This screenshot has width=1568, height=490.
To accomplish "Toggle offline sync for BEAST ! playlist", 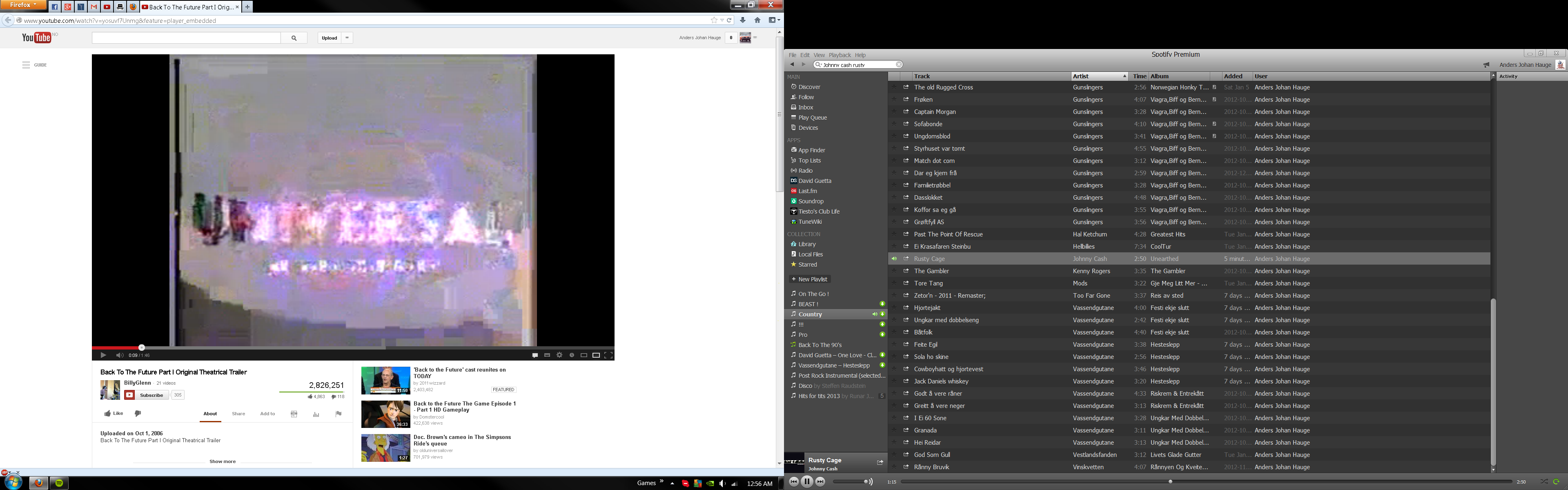I will pyautogui.click(x=882, y=304).
